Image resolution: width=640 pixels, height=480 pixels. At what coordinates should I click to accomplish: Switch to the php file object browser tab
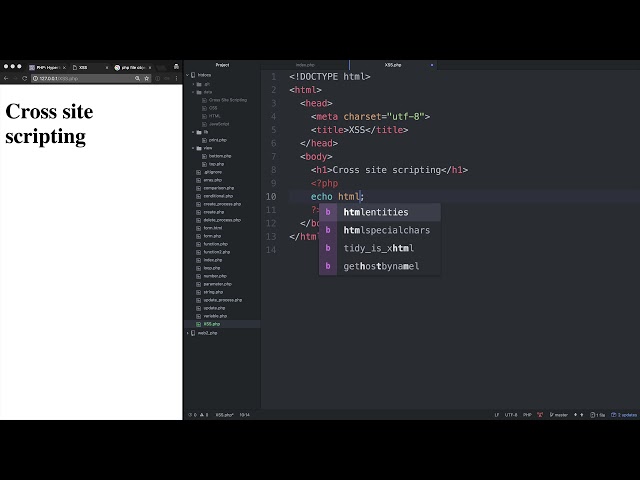(132, 67)
